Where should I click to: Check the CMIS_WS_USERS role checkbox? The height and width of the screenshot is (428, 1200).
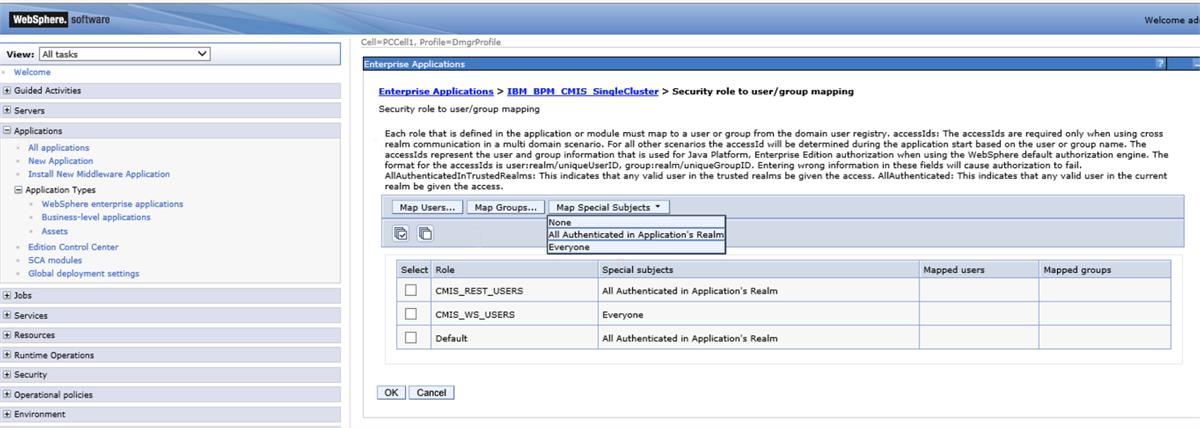(x=410, y=314)
